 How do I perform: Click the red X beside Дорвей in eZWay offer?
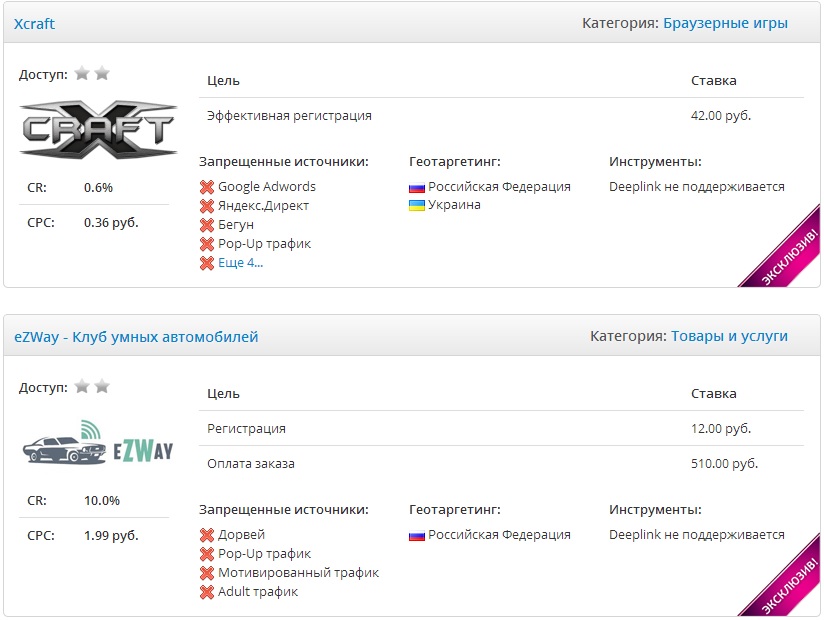(x=208, y=534)
